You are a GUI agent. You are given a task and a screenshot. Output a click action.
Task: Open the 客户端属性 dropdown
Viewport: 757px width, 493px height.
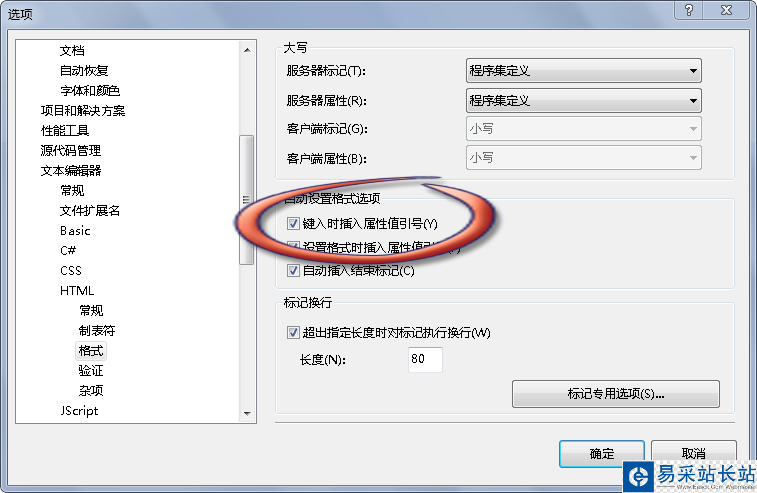pyautogui.click(x=584, y=158)
